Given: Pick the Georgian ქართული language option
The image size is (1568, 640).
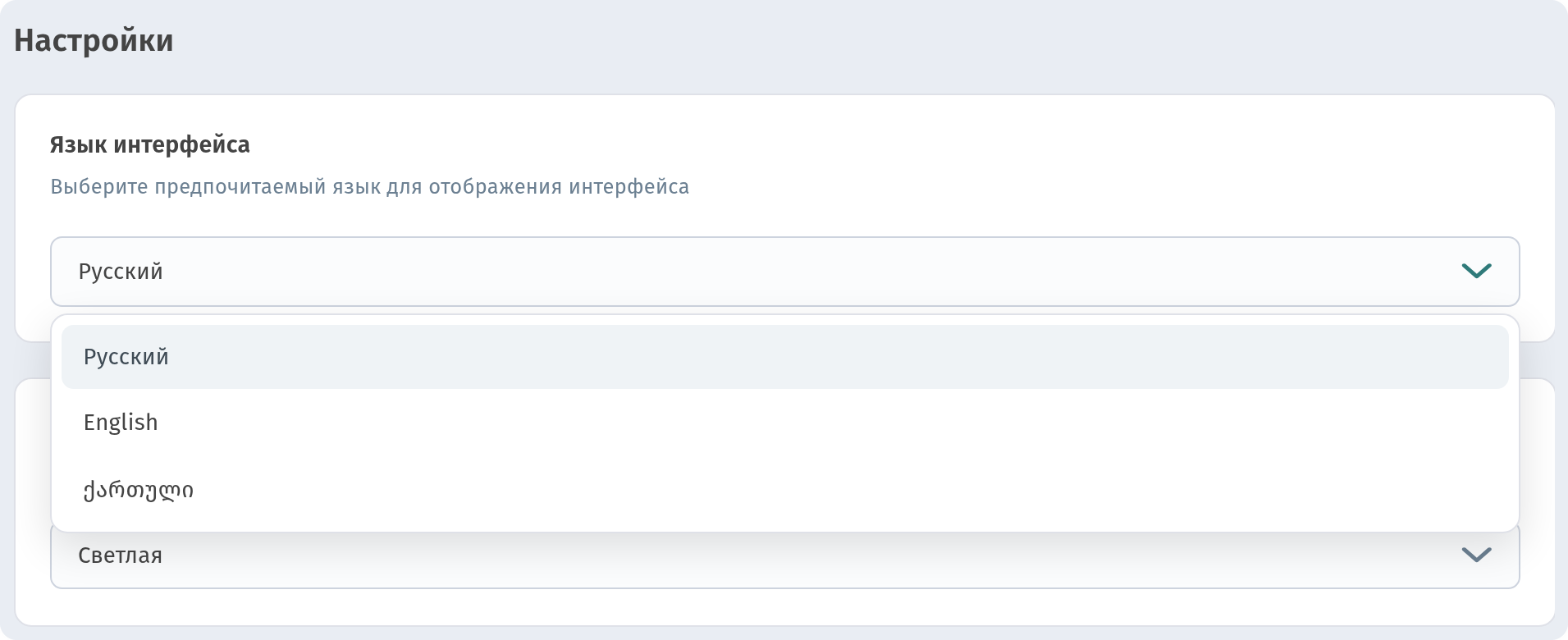Looking at the screenshot, I should click(x=784, y=490).
